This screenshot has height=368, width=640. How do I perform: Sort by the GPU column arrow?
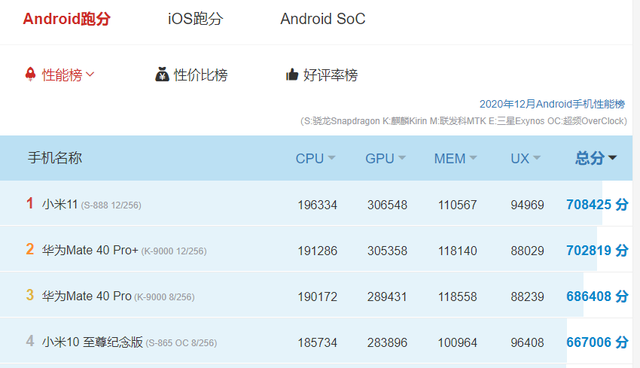pos(402,157)
